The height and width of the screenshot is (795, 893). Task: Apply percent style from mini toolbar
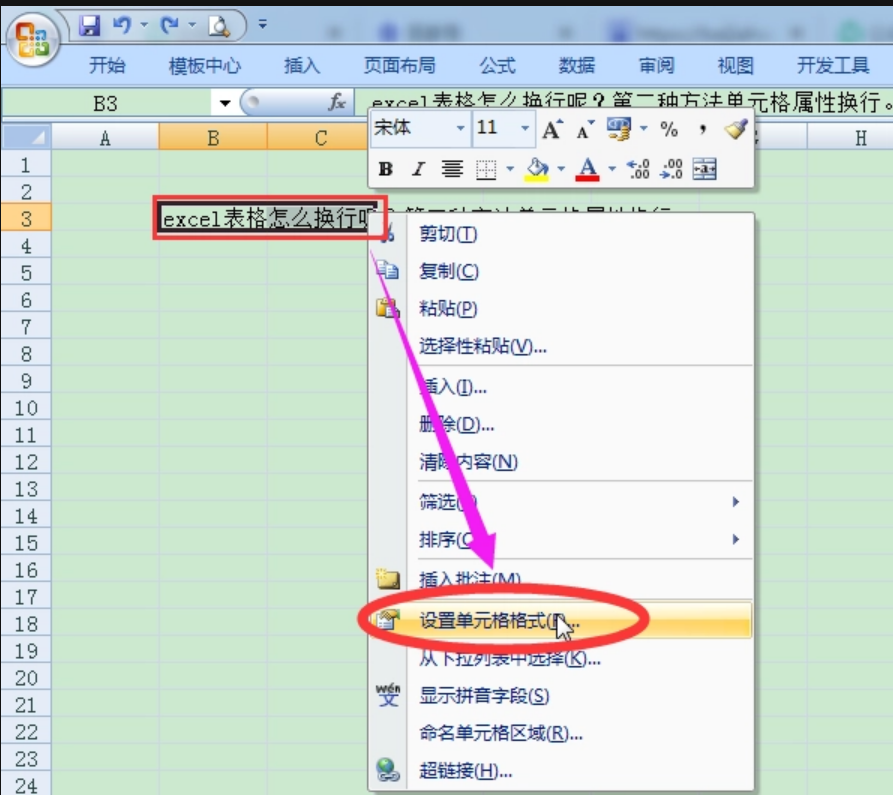pos(669,130)
